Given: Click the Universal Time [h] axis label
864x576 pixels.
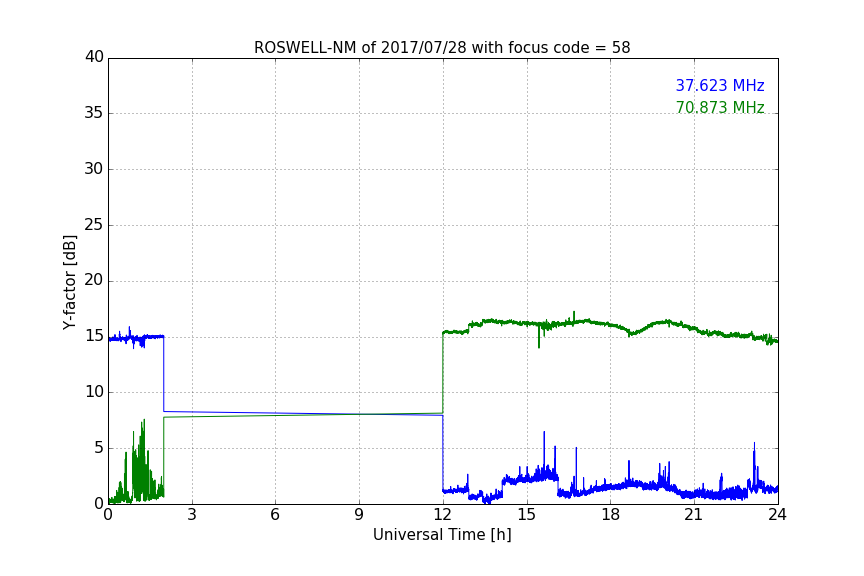Looking at the screenshot, I should 442,535.
